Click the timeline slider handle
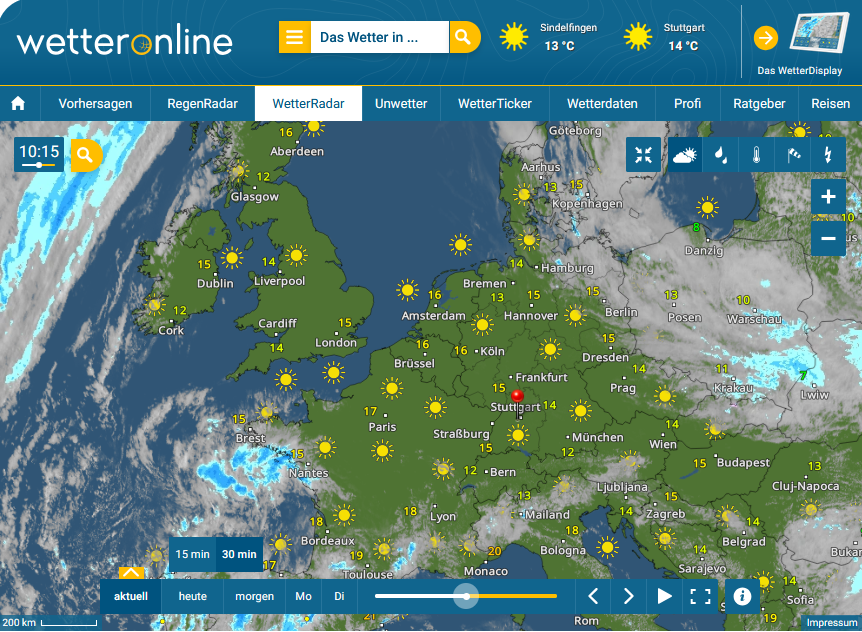862x632 pixels. tap(466, 596)
